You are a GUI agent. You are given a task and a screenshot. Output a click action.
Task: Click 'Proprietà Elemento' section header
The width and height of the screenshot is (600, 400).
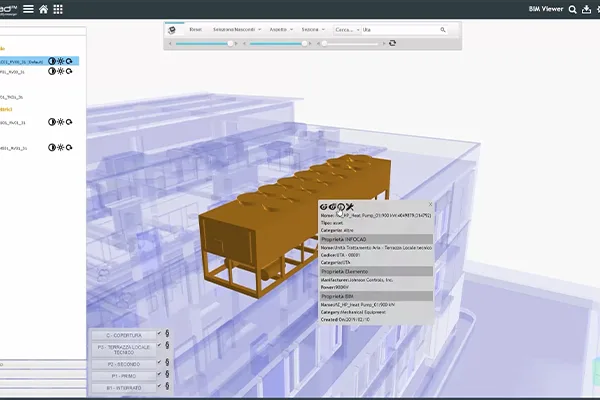(x=376, y=271)
